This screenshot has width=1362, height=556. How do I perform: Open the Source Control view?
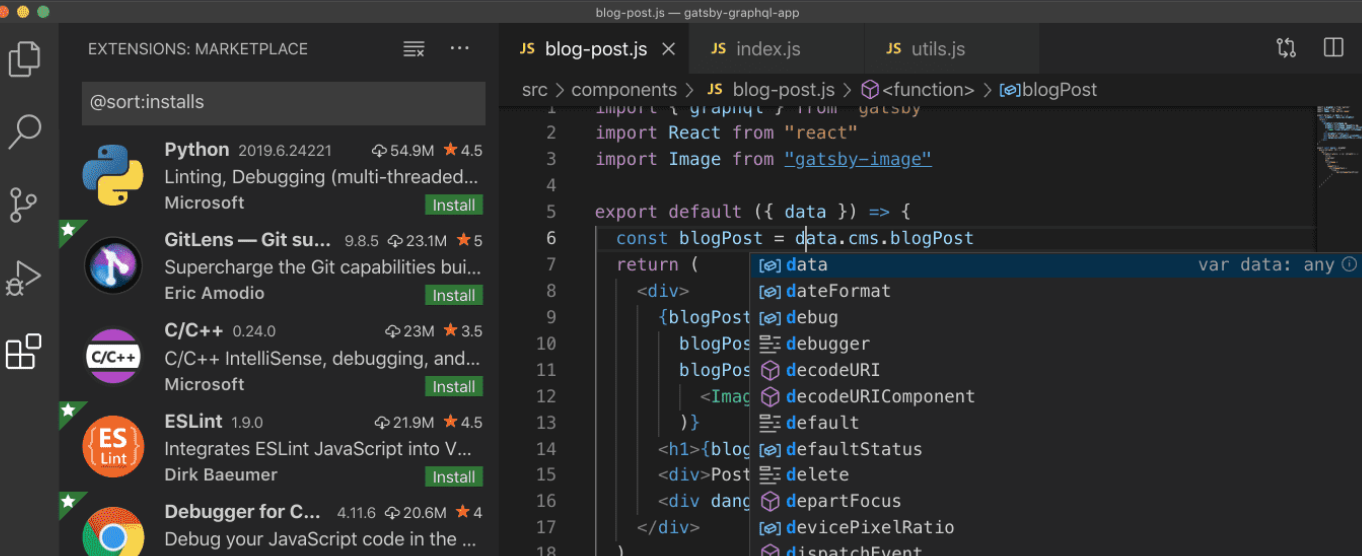click(x=25, y=203)
